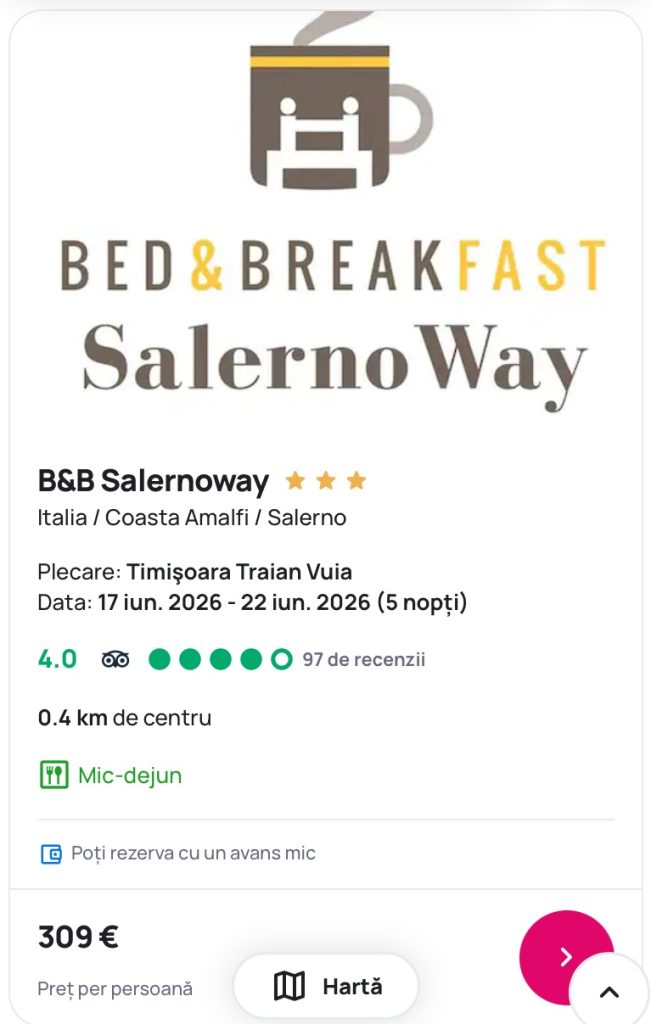Click the Timișoara Traian Vuia departure text
The image size is (651, 1024).
click(239, 573)
